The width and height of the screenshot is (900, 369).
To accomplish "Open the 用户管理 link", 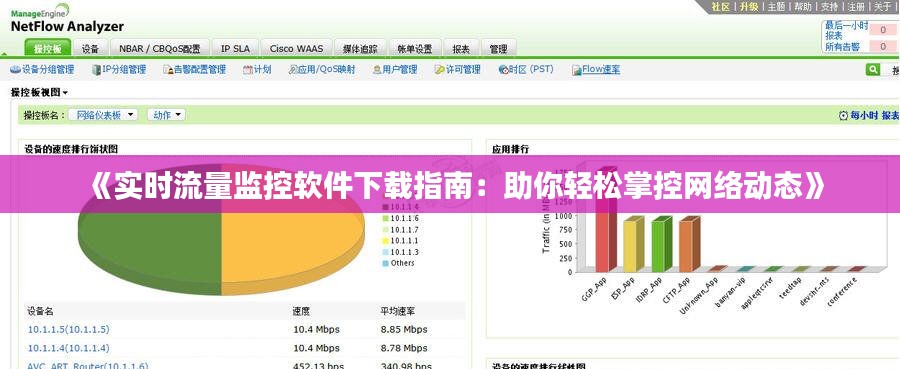I will [400, 69].
